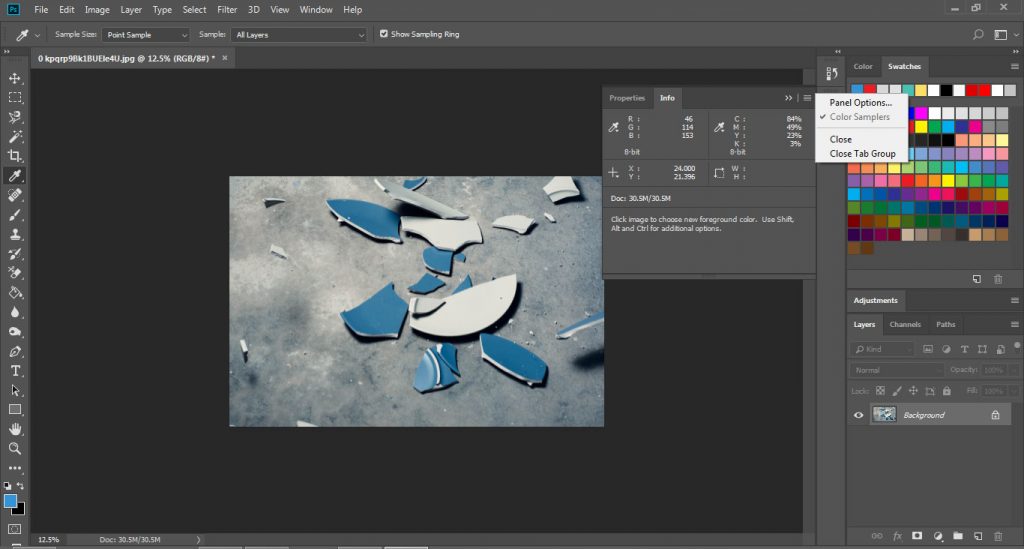1024x549 pixels.
Task: Toggle Color Samplers option in panel menu
Action: [859, 117]
